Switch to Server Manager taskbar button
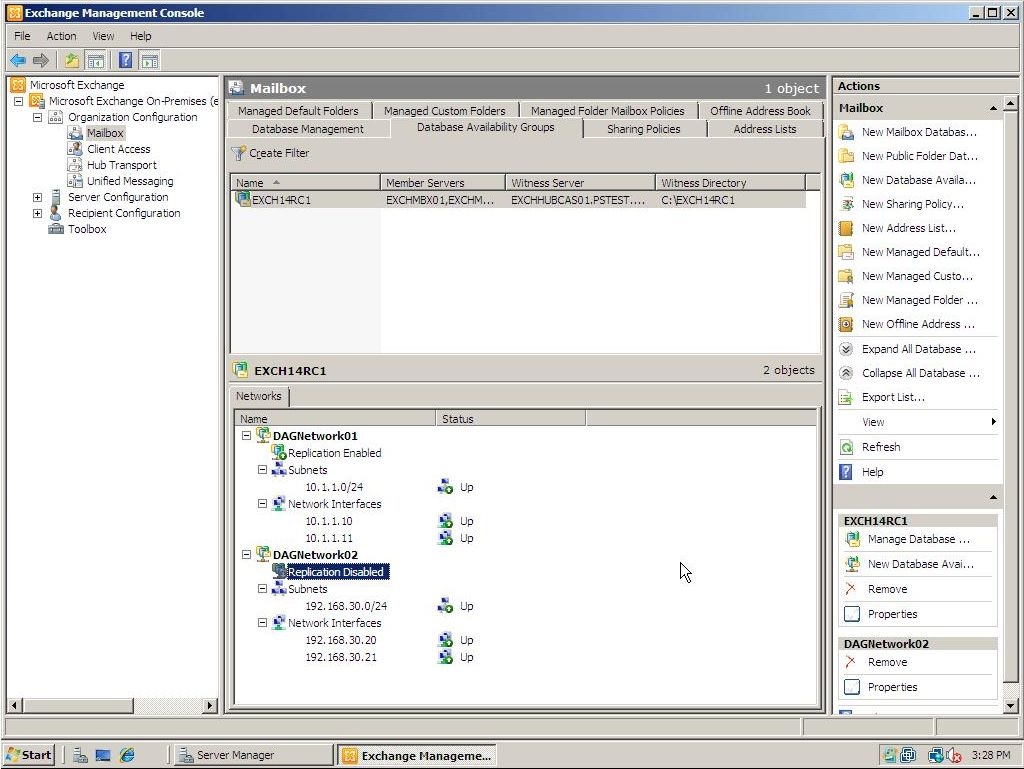Image resolution: width=1024 pixels, height=769 pixels. coord(254,755)
